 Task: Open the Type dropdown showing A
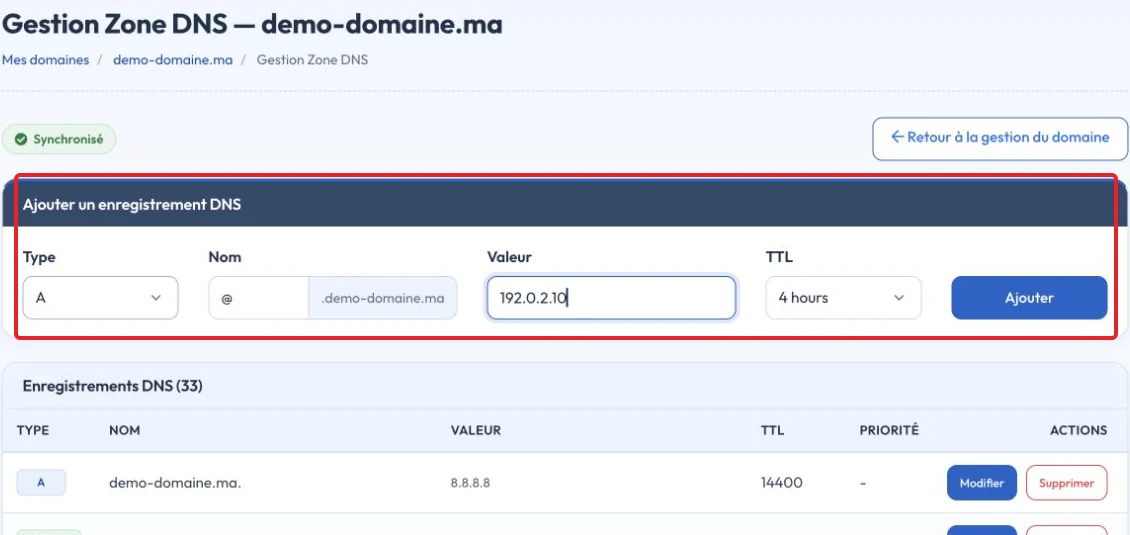coord(100,298)
